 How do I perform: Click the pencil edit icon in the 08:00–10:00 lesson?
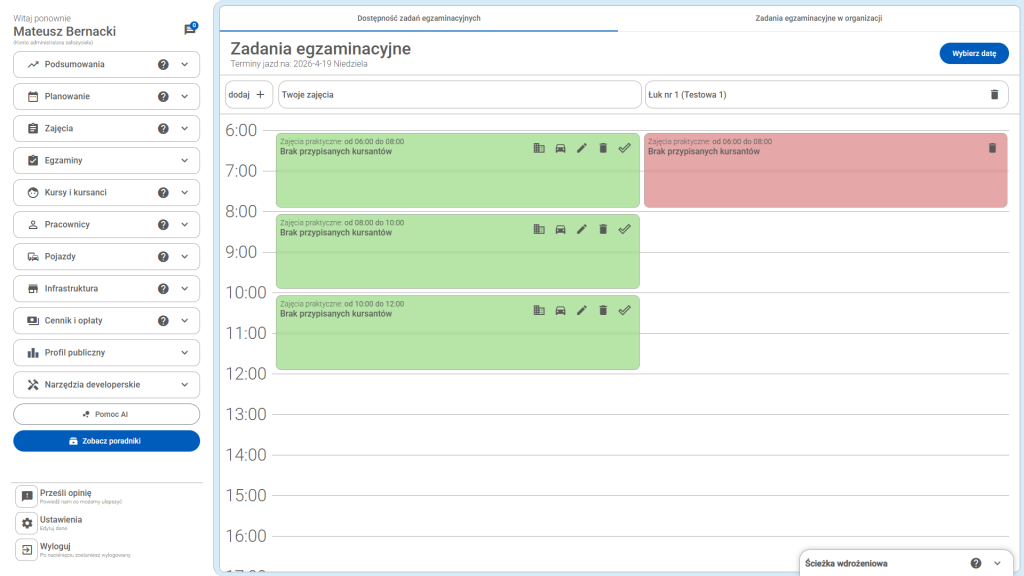582,229
